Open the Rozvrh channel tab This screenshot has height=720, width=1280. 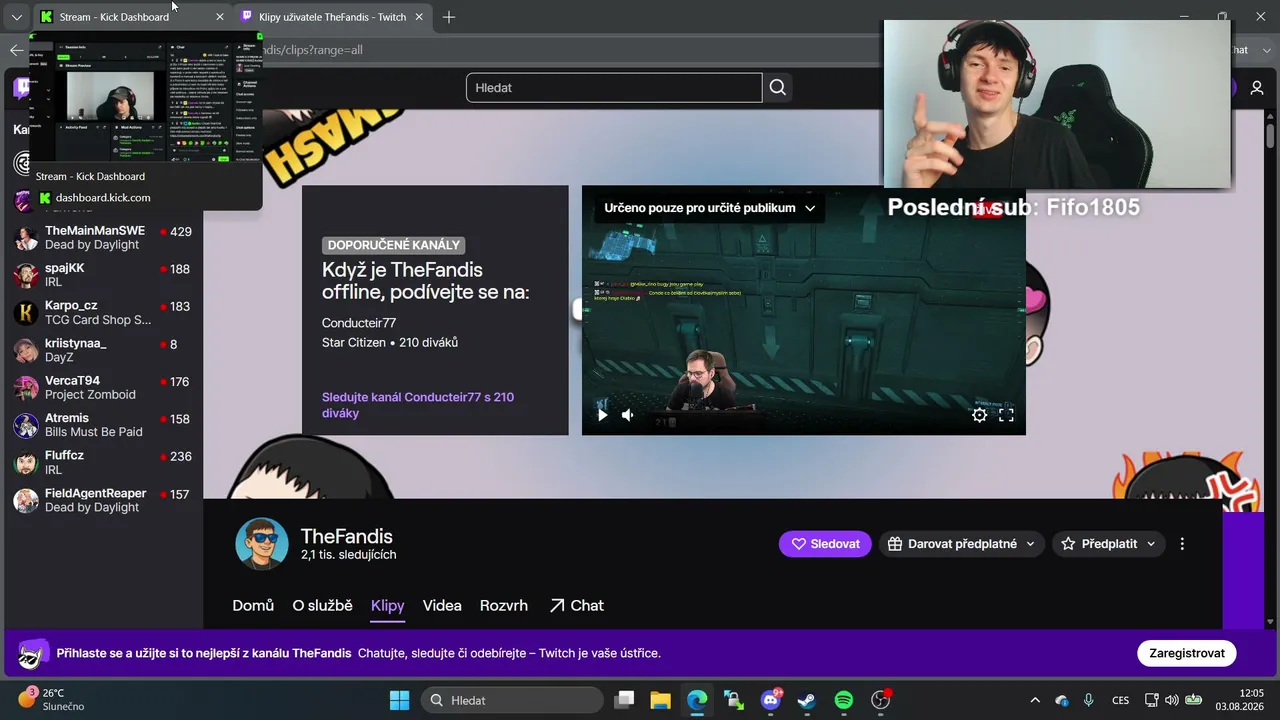[x=504, y=605]
